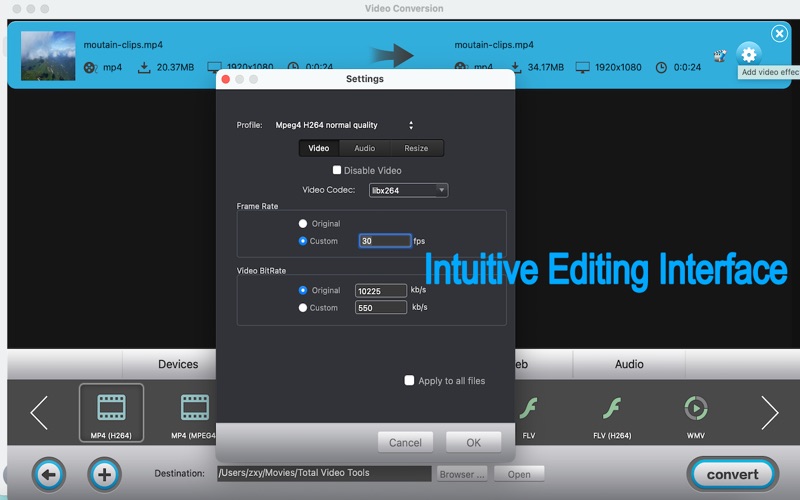This screenshot has width=800, height=500.
Task: Switch to the Resize tab in Settings
Action: pyautogui.click(x=416, y=148)
